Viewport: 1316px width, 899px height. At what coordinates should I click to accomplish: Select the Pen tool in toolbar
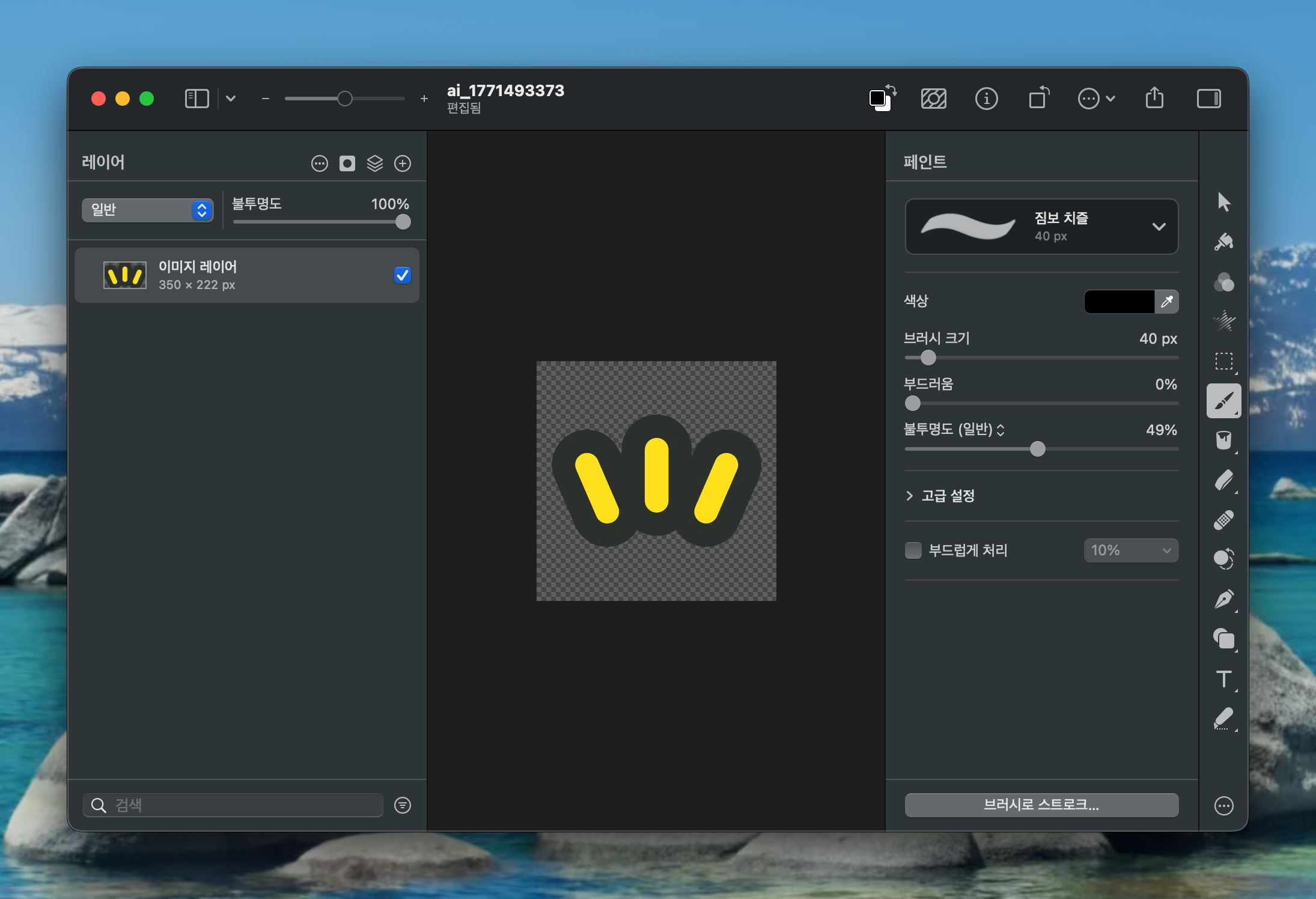pos(1223,599)
